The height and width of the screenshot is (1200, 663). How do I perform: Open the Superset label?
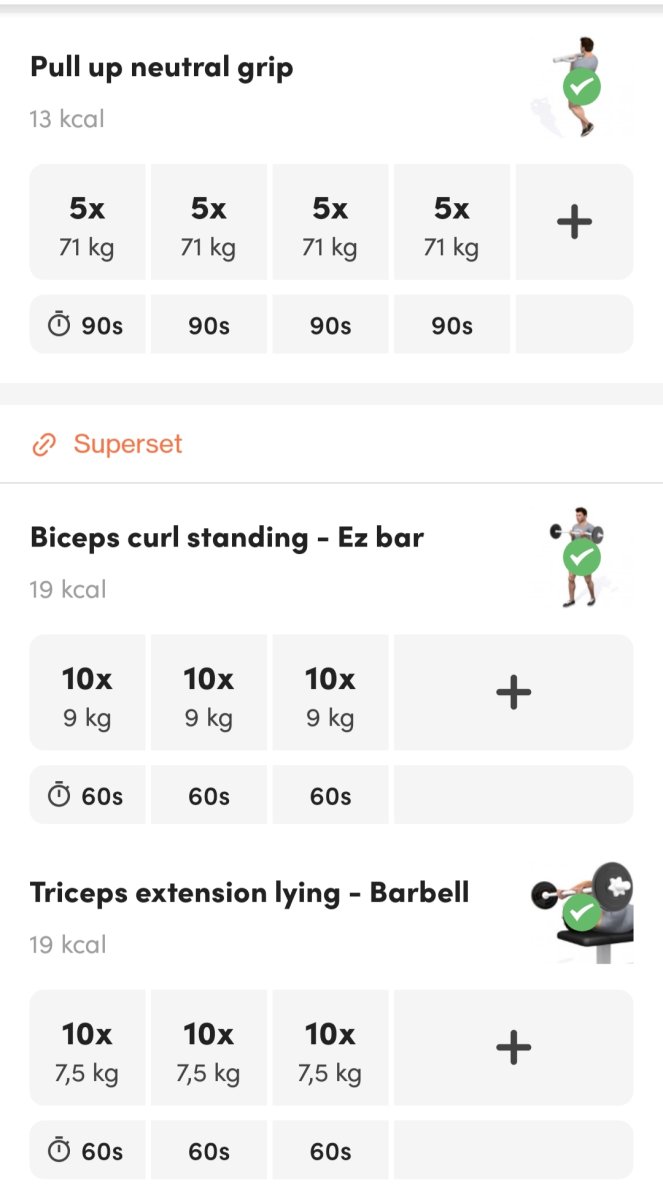128,445
